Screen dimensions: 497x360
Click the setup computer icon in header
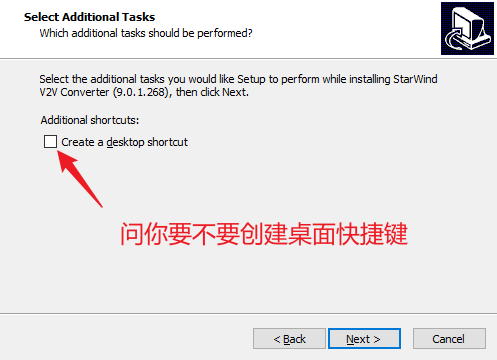467,28
